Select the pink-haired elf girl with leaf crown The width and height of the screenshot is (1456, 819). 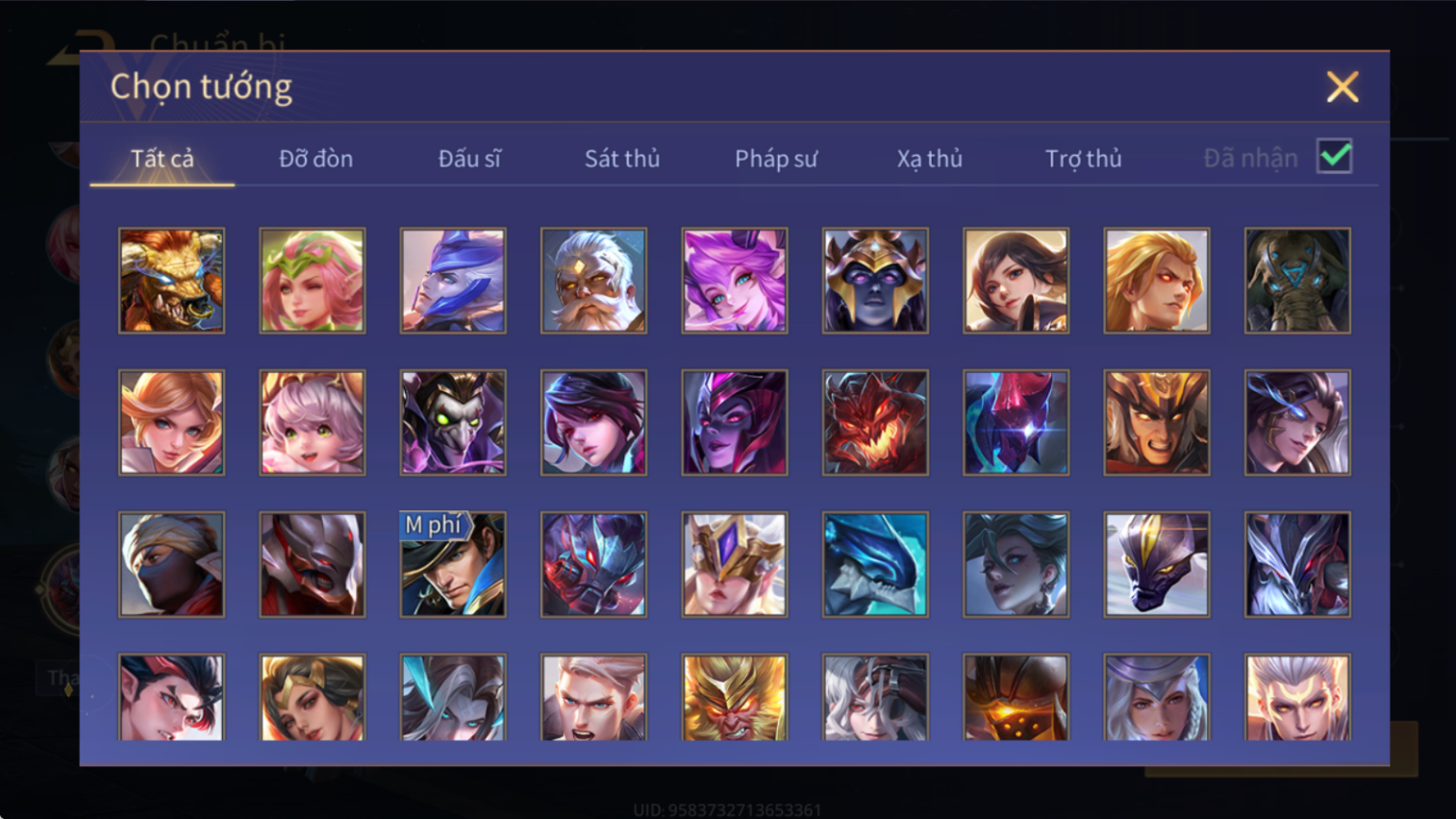click(313, 281)
